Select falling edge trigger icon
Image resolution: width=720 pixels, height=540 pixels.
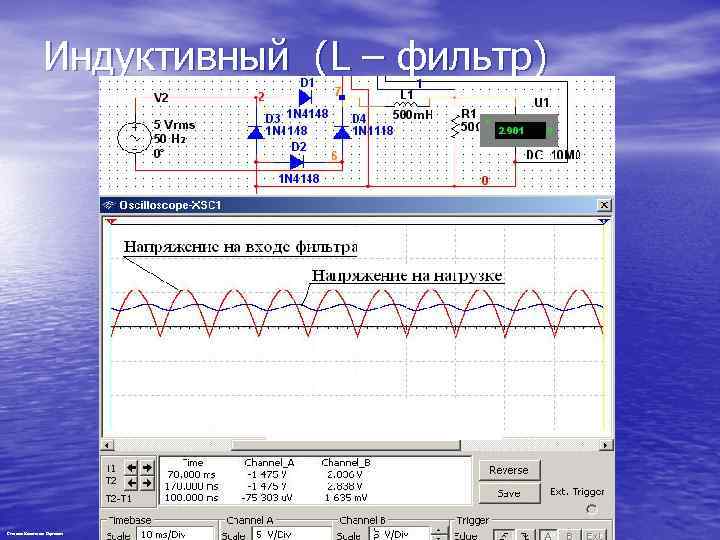[x=525, y=535]
